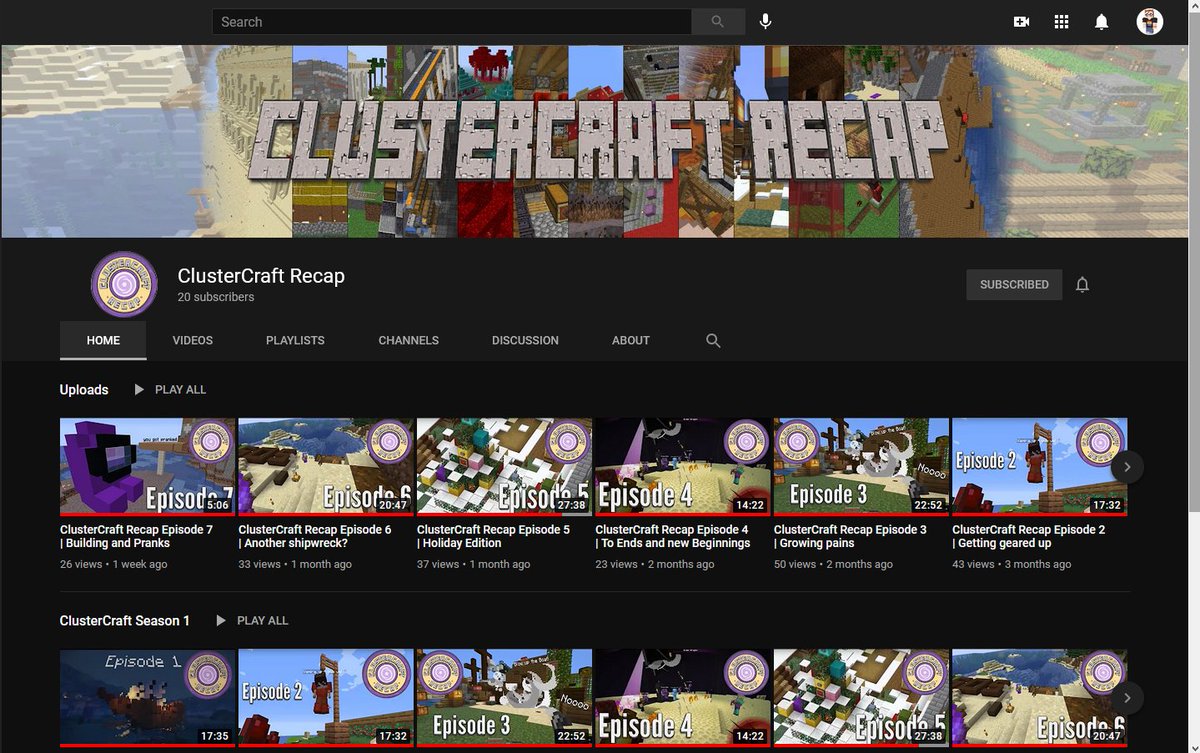Image resolution: width=1200 pixels, height=753 pixels.
Task: Open Episode 7 thumbnail in Uploads
Action: [x=148, y=466]
